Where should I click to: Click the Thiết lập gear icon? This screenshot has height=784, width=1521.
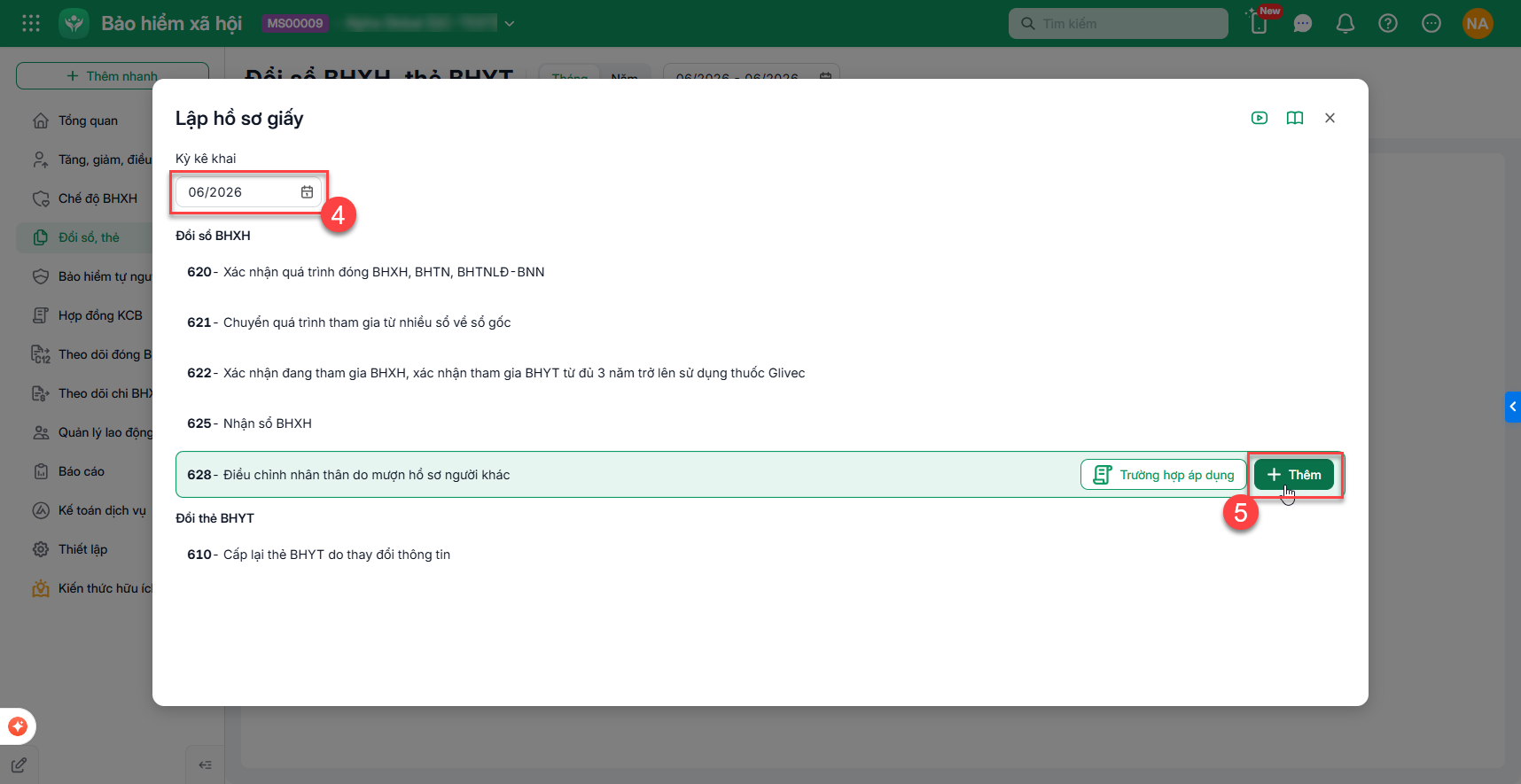click(x=41, y=549)
